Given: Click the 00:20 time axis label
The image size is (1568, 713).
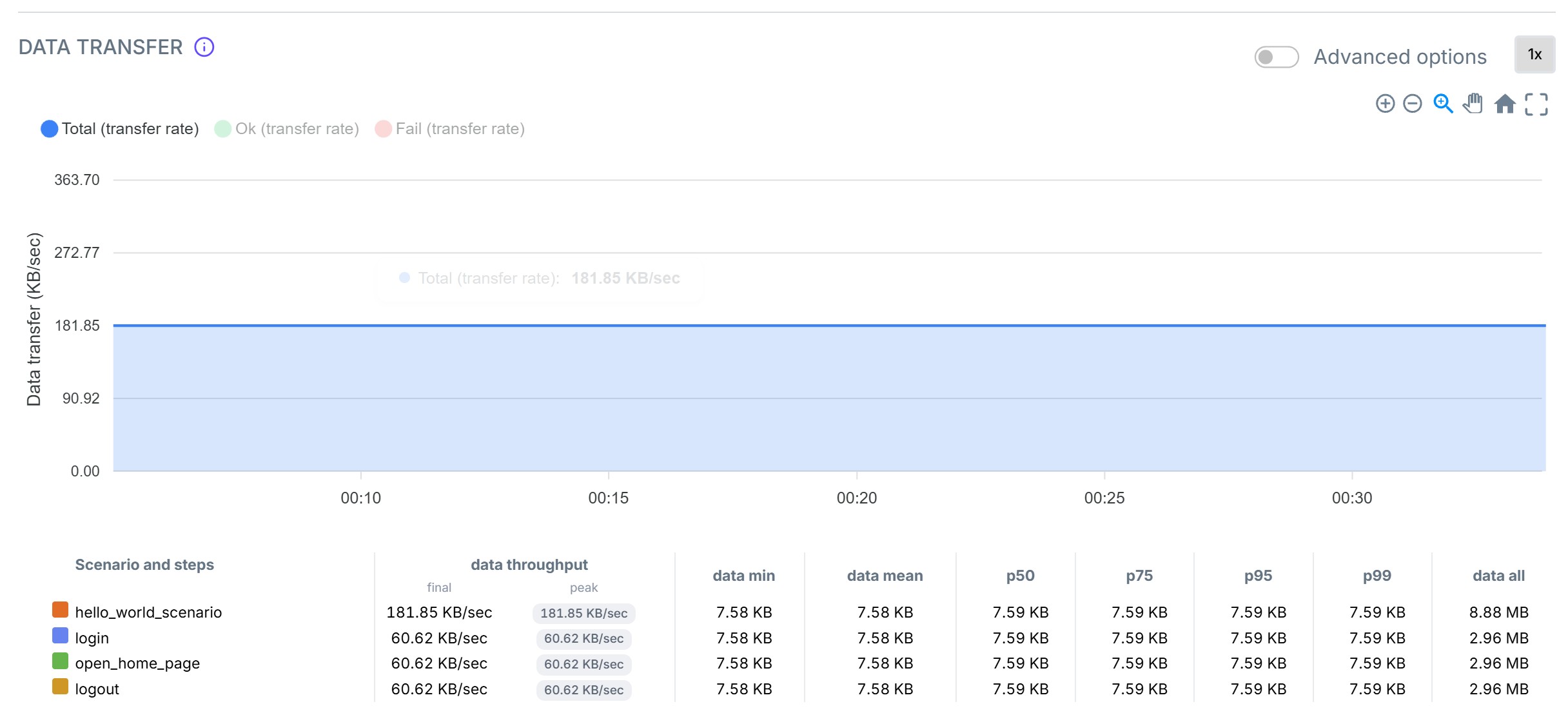Looking at the screenshot, I should [x=857, y=498].
